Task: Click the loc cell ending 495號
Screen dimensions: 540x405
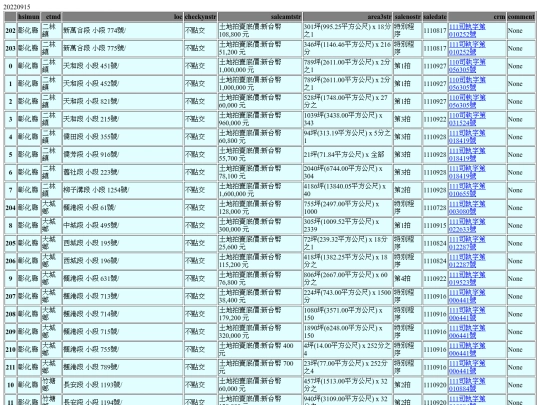Action: (x=123, y=226)
